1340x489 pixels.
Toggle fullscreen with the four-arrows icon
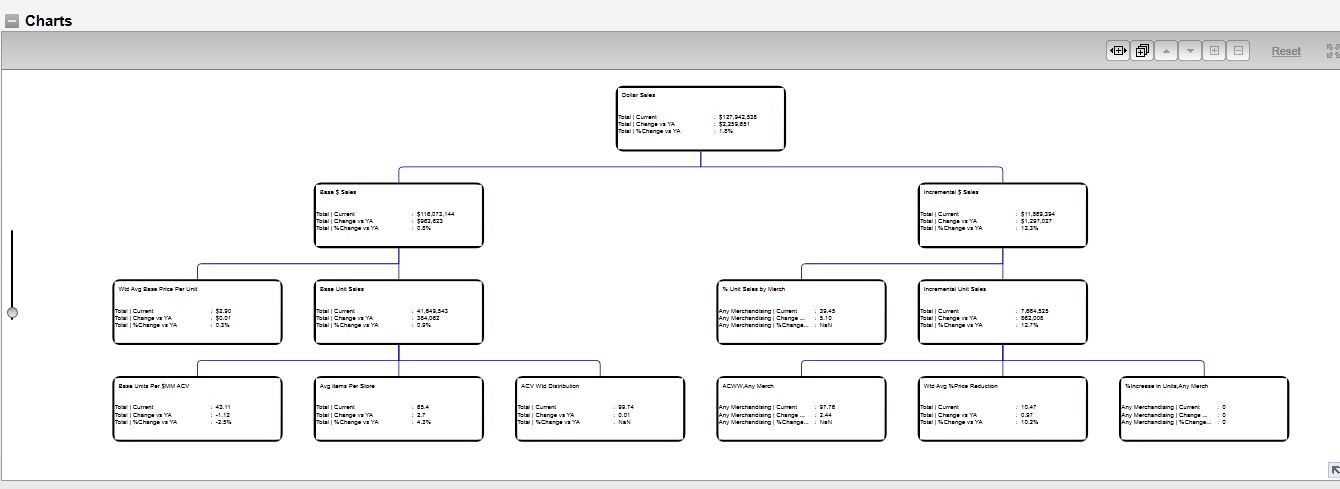tap(1332, 51)
